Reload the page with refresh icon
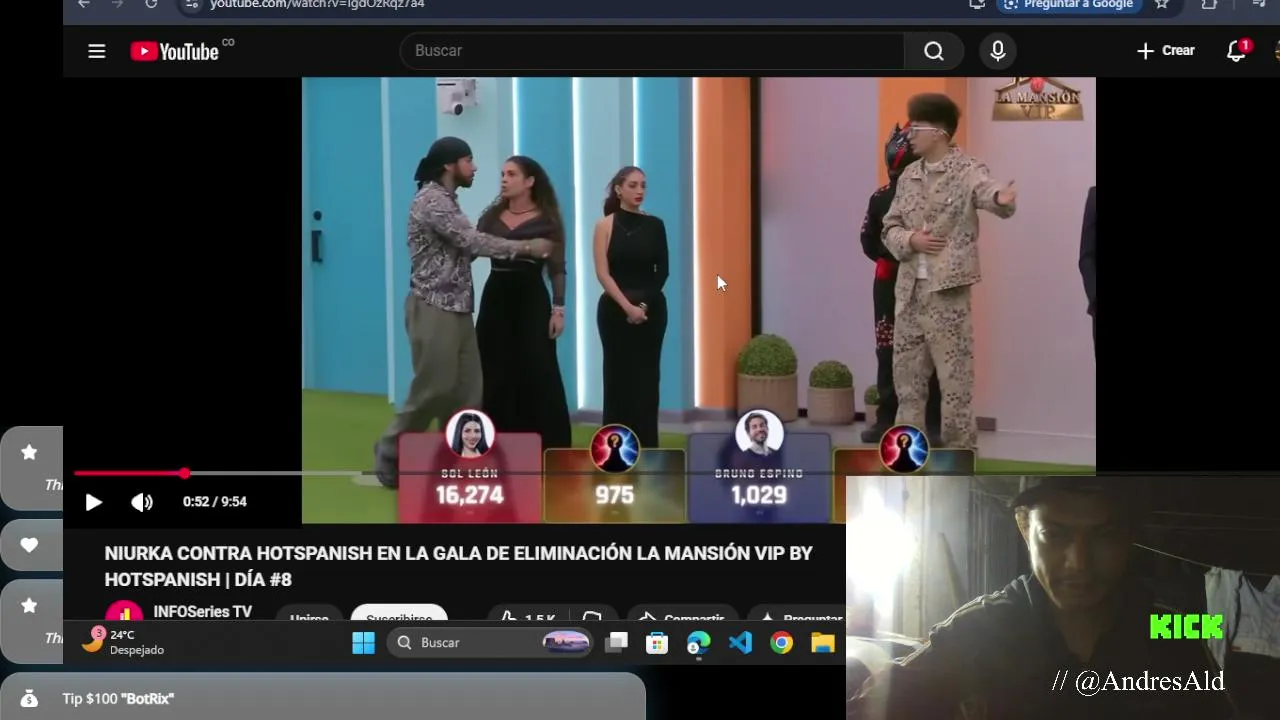The height and width of the screenshot is (720, 1280). coord(151,4)
